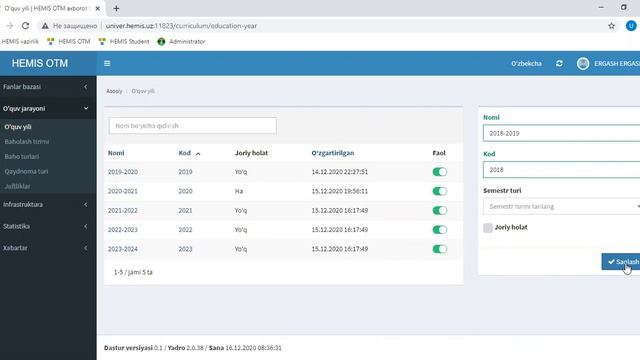Select Baho turlari sidebar item
640x360 pixels.
pyautogui.click(x=22, y=156)
